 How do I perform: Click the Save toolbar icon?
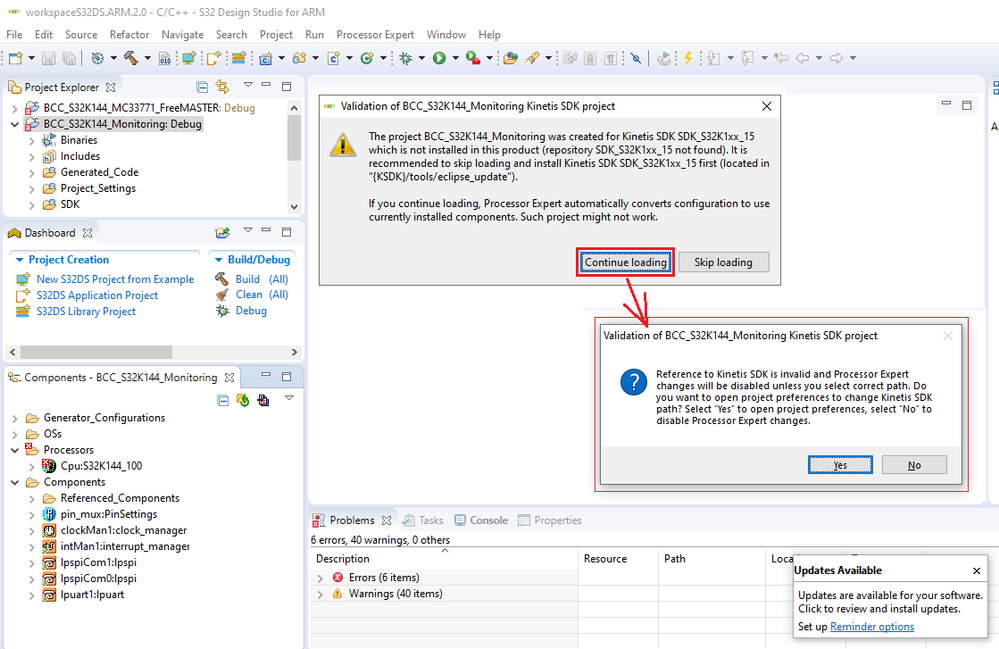point(48,58)
